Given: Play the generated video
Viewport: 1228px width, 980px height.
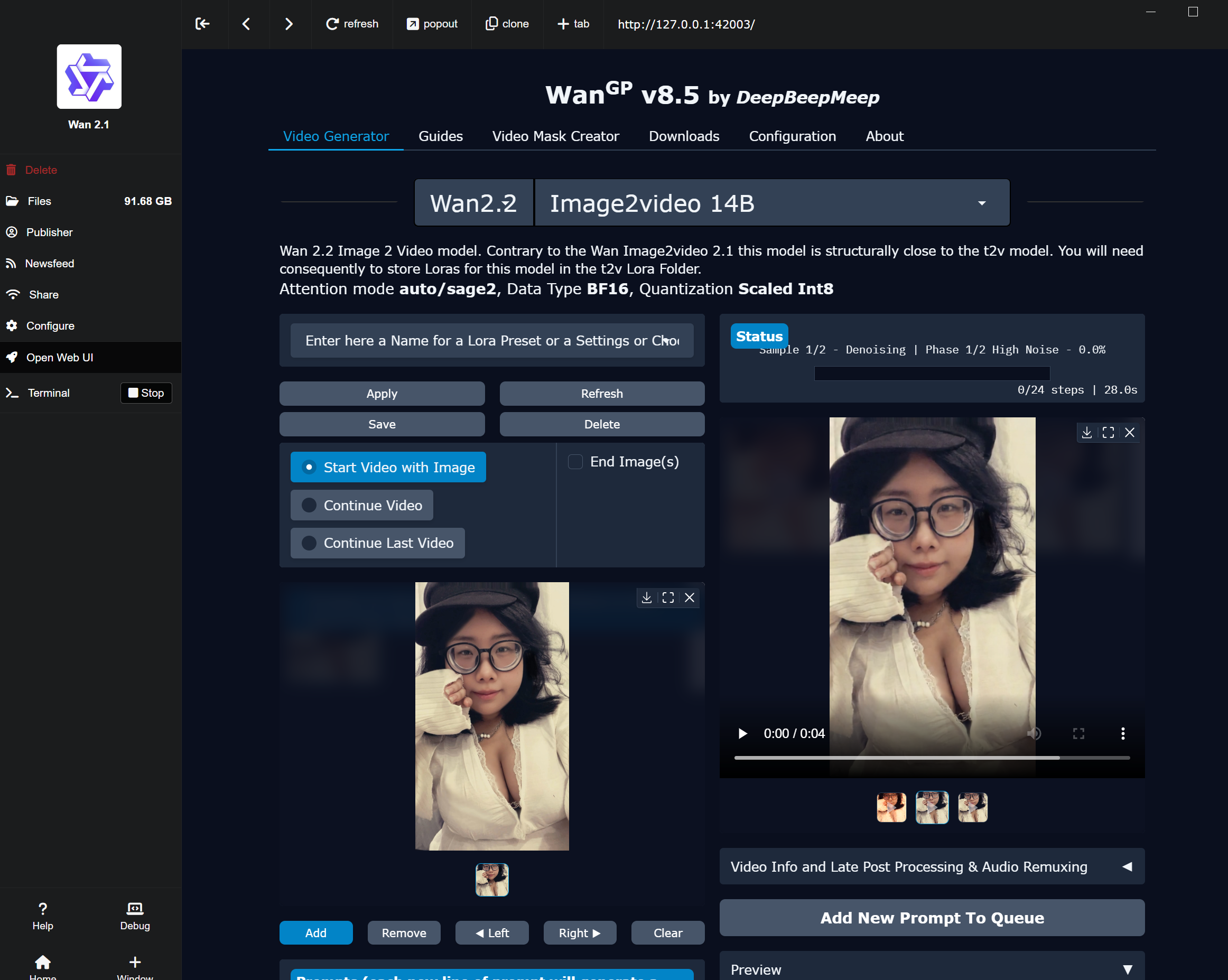Looking at the screenshot, I should click(742, 733).
